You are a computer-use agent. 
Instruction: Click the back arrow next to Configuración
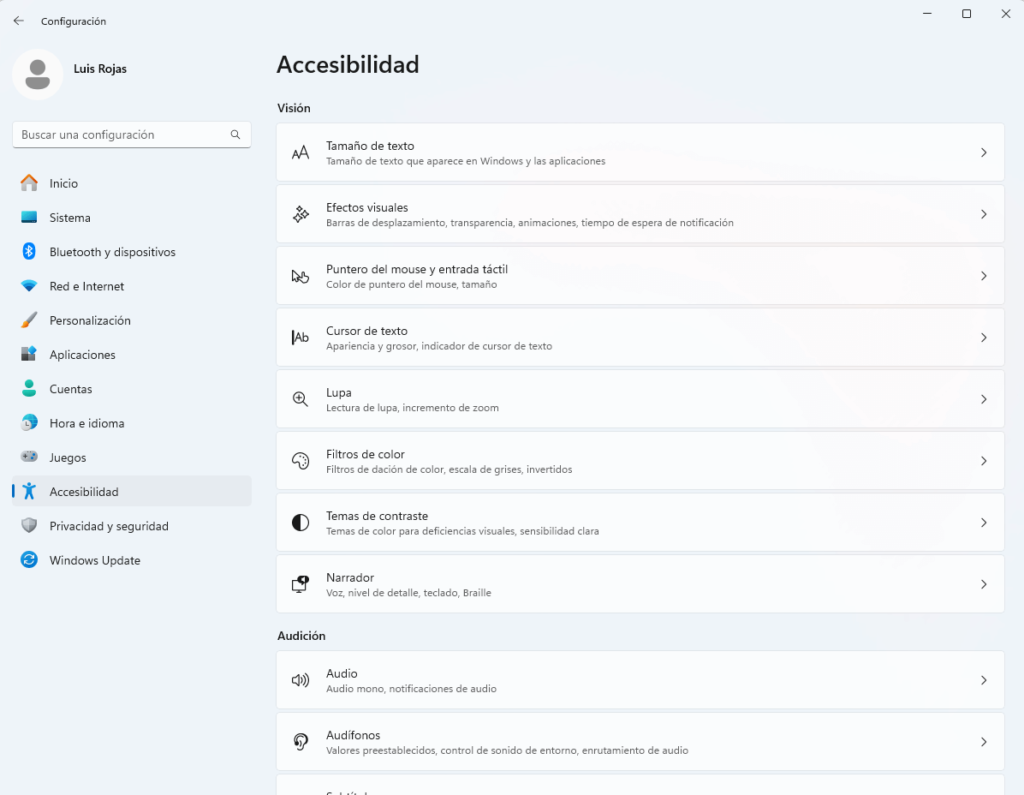tap(18, 21)
